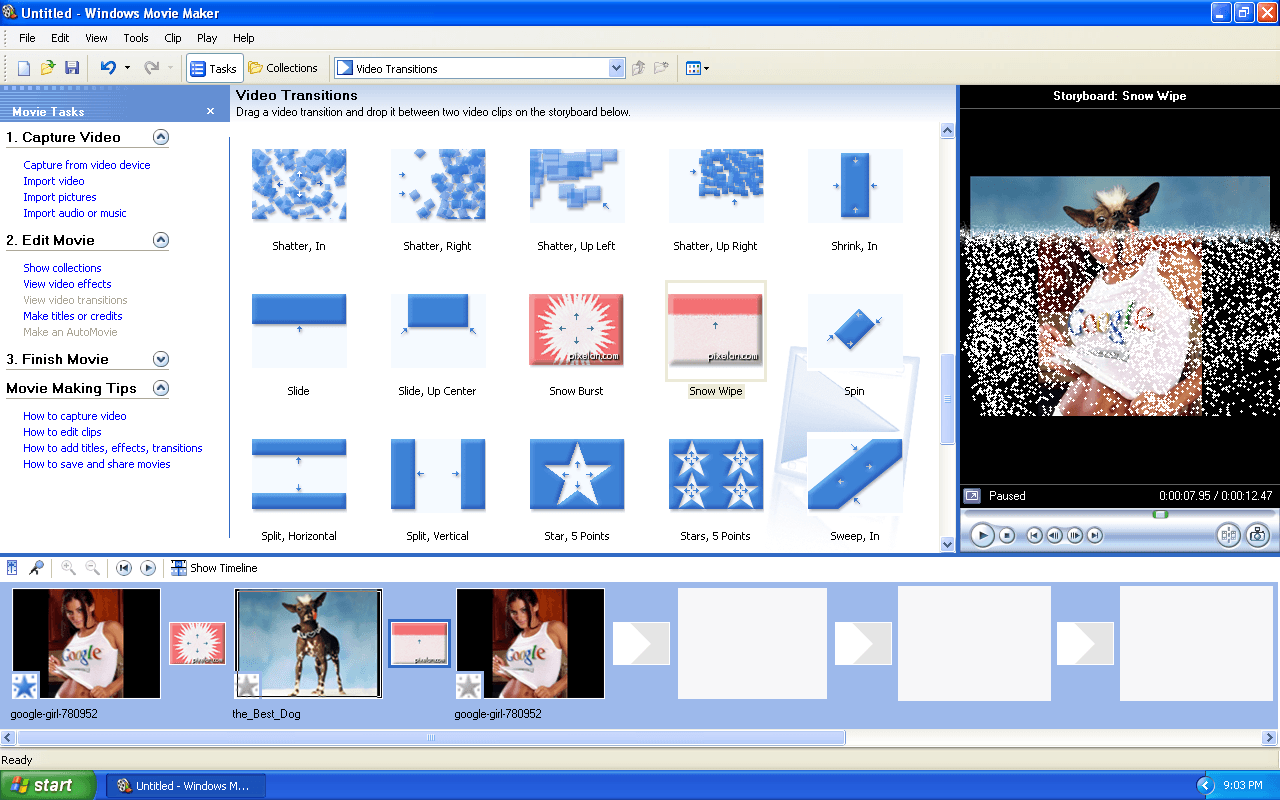
Task: Click the Set Audio Levels icon
Action: [x=12, y=568]
